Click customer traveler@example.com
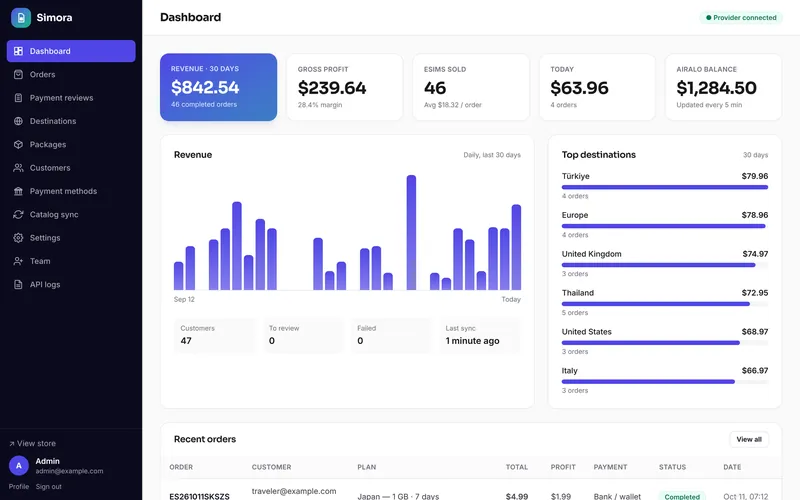Viewport: 800px width, 500px height. 294,491
